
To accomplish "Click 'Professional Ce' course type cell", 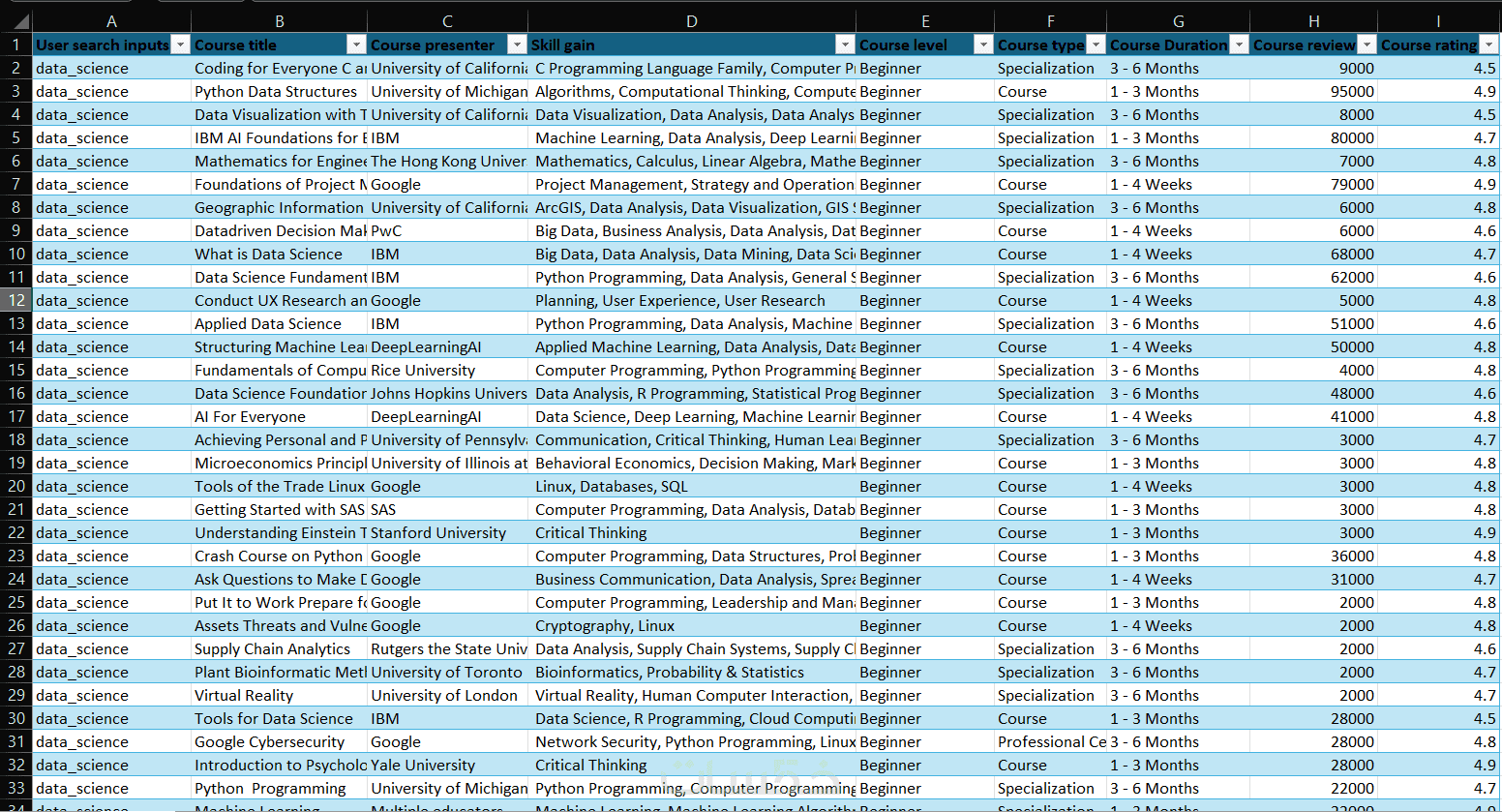I will [1050, 741].
